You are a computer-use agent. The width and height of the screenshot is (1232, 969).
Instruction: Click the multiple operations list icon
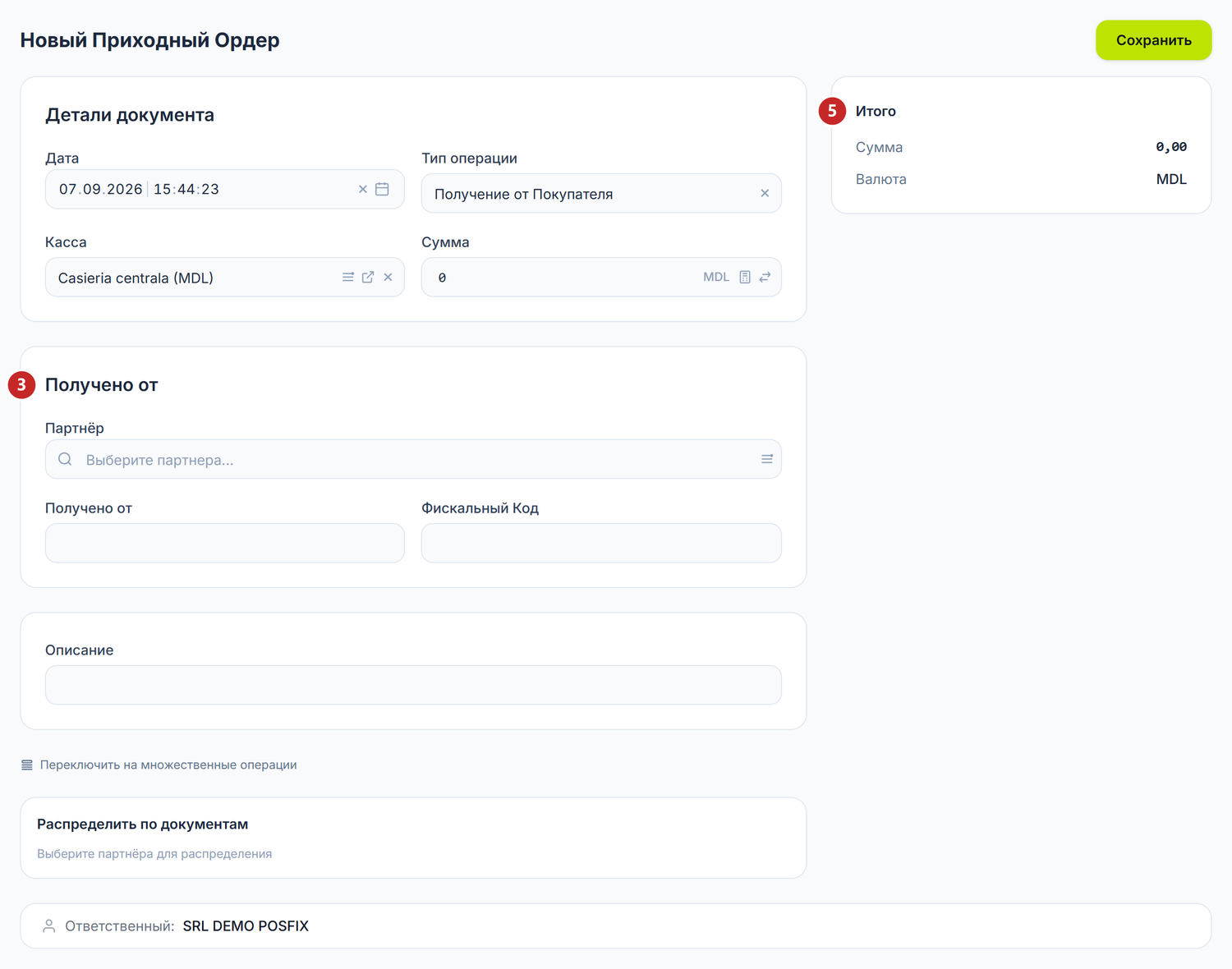(27, 765)
